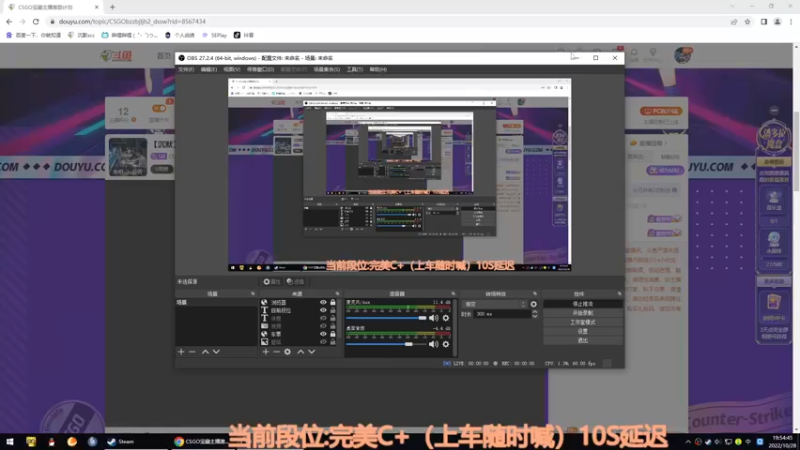Open Settings button in Controls panel
This screenshot has width=800, height=450.
click(583, 331)
